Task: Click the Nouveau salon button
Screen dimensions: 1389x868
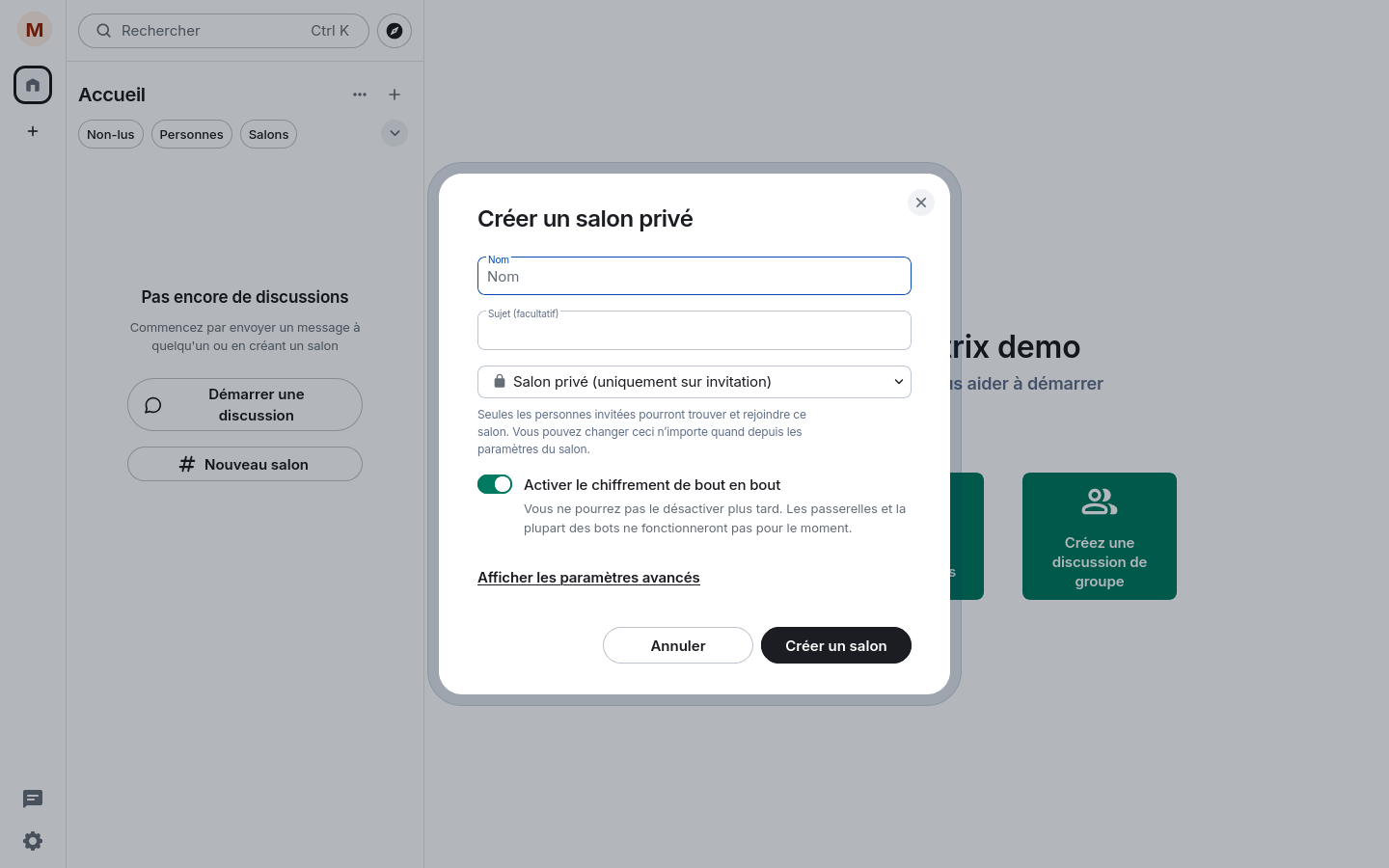Action: (245, 464)
